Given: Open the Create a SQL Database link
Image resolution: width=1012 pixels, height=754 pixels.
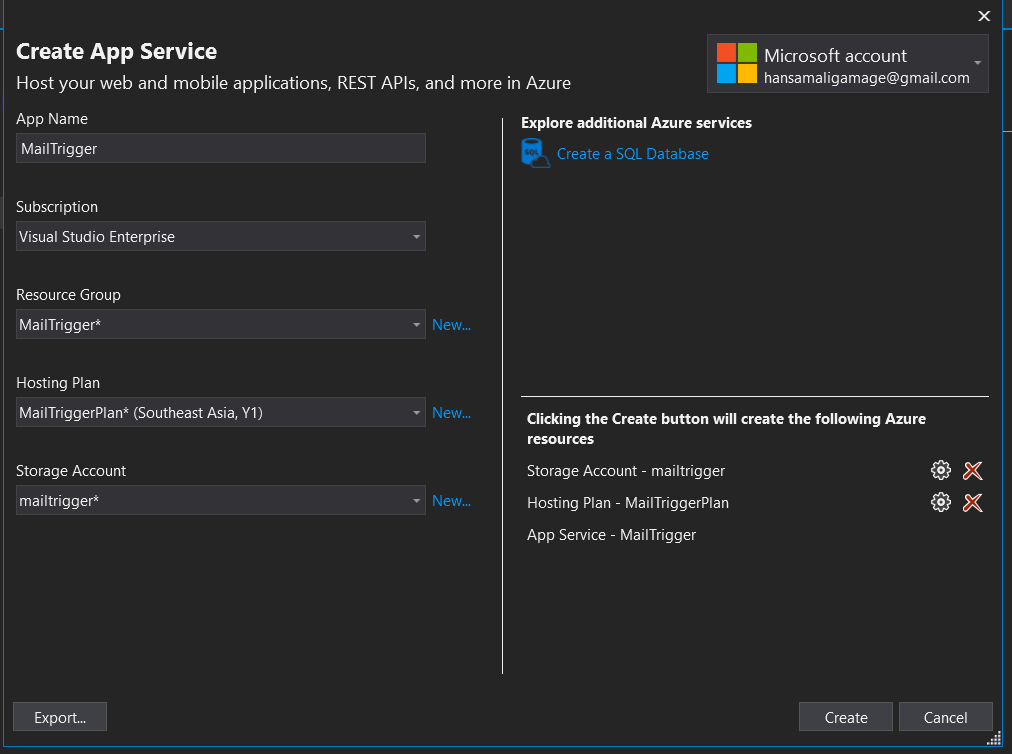Looking at the screenshot, I should [x=632, y=154].
